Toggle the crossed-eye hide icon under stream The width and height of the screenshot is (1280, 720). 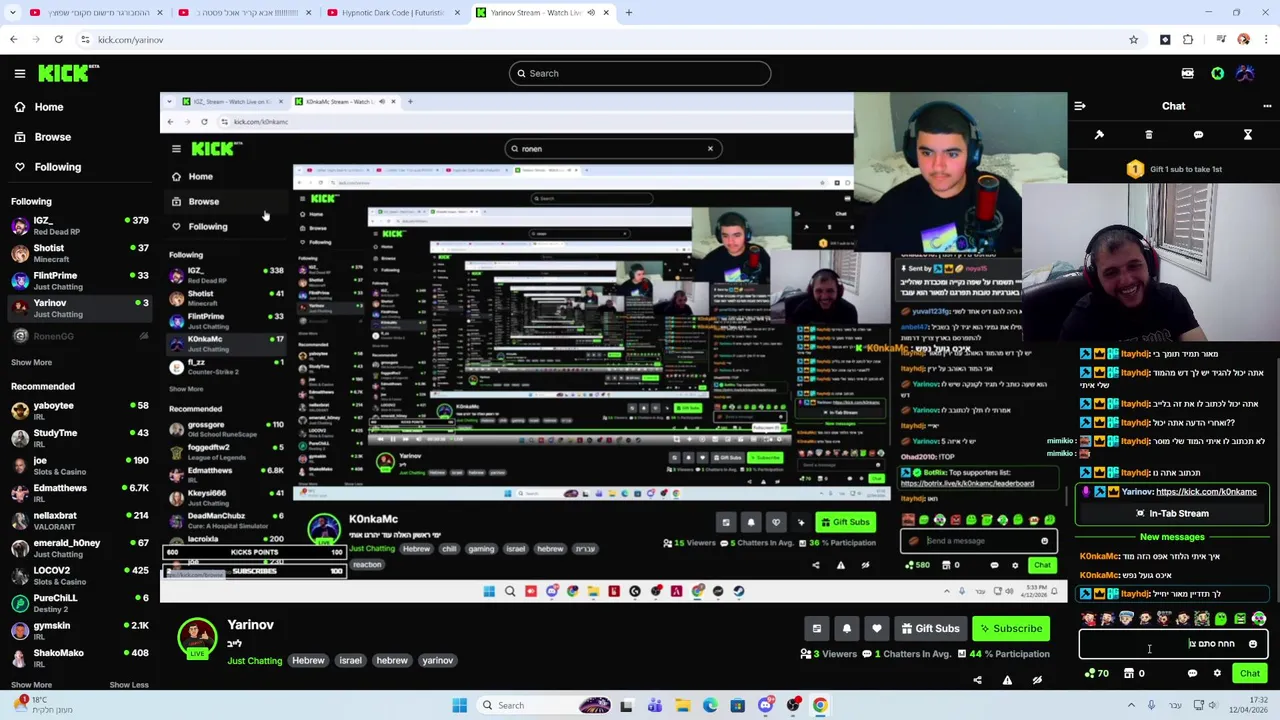(1037, 680)
